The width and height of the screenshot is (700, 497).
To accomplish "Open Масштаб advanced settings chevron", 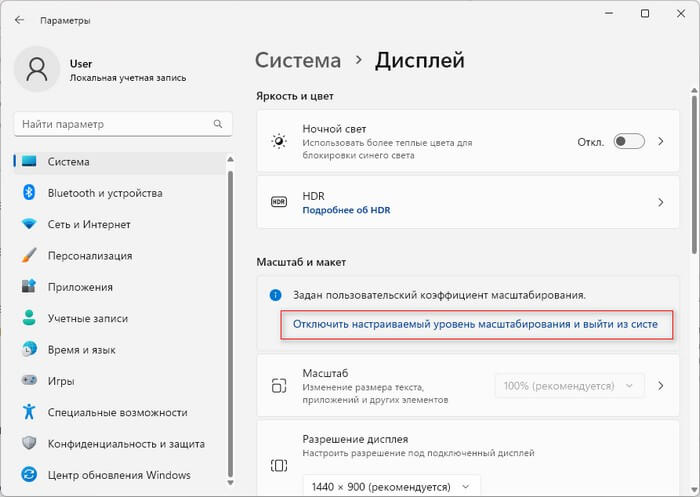I will 661,385.
